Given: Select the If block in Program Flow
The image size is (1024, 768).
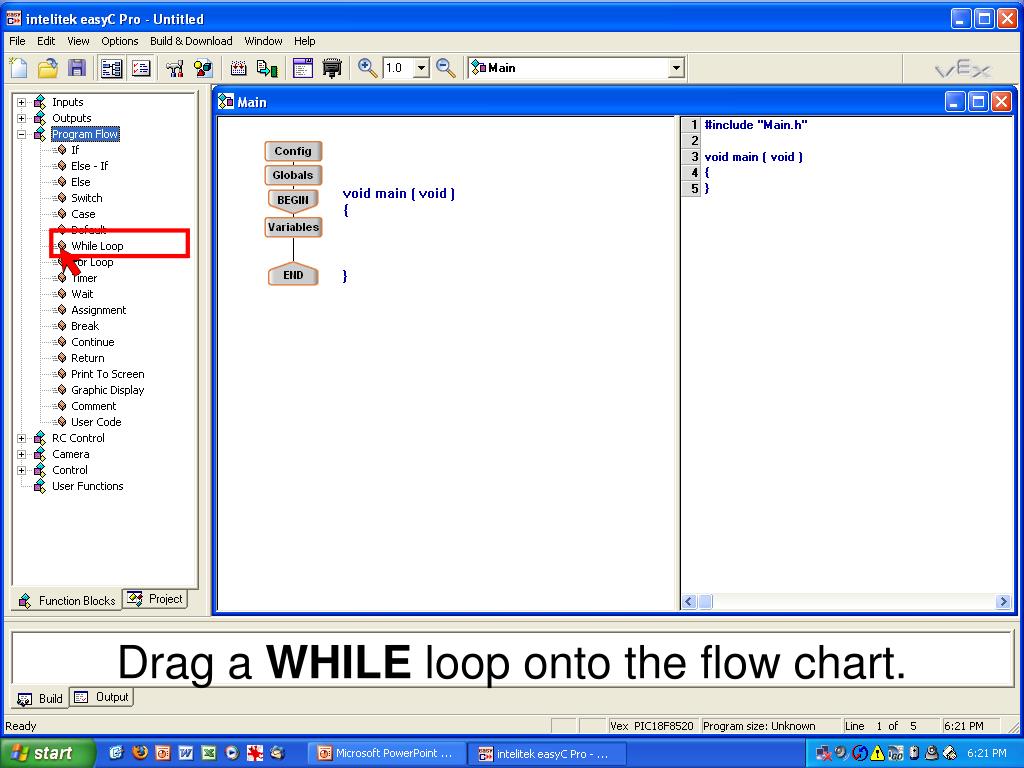Looking at the screenshot, I should [74, 150].
